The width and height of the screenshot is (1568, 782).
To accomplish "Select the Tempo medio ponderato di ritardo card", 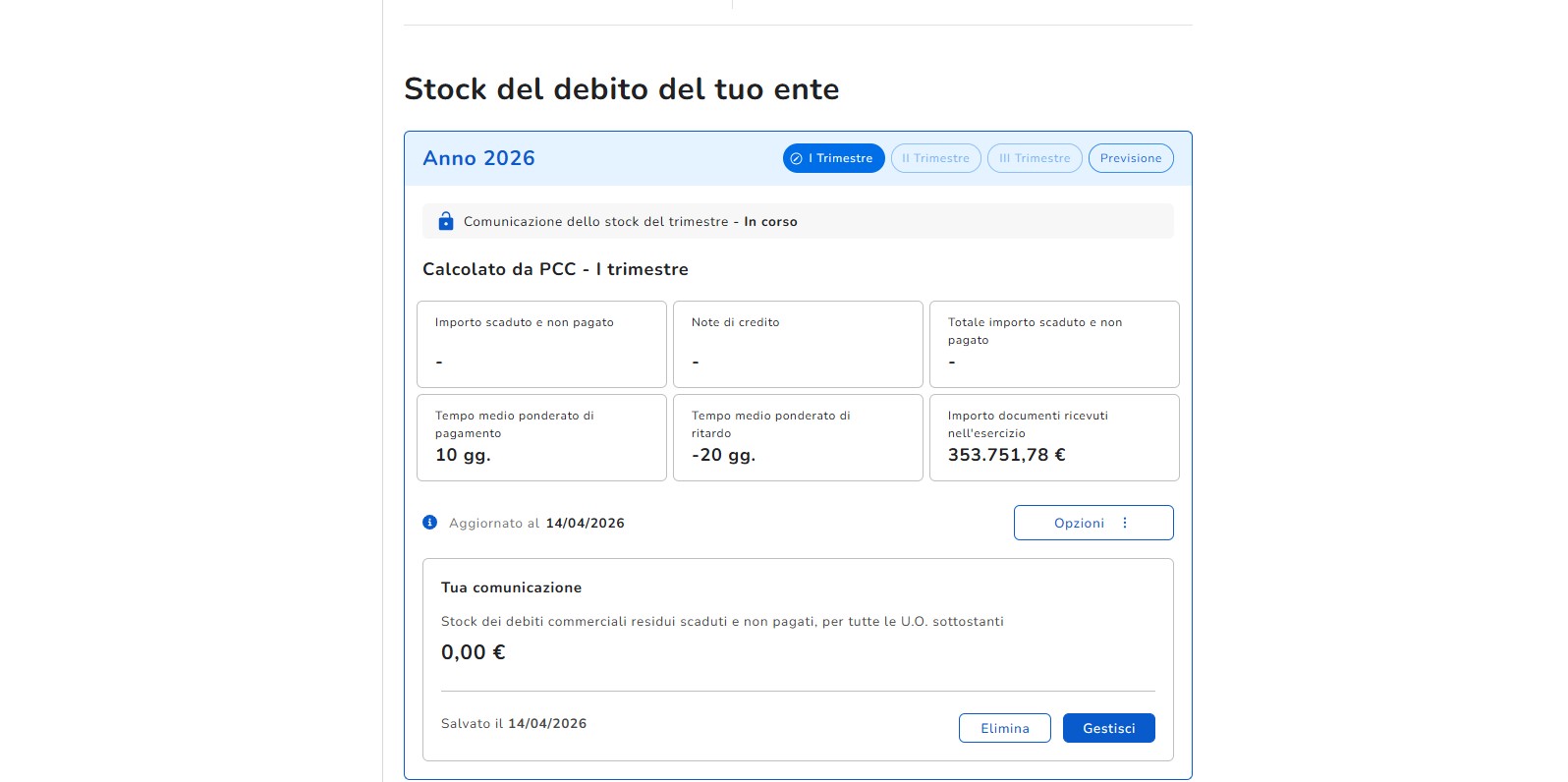I will click(x=798, y=437).
